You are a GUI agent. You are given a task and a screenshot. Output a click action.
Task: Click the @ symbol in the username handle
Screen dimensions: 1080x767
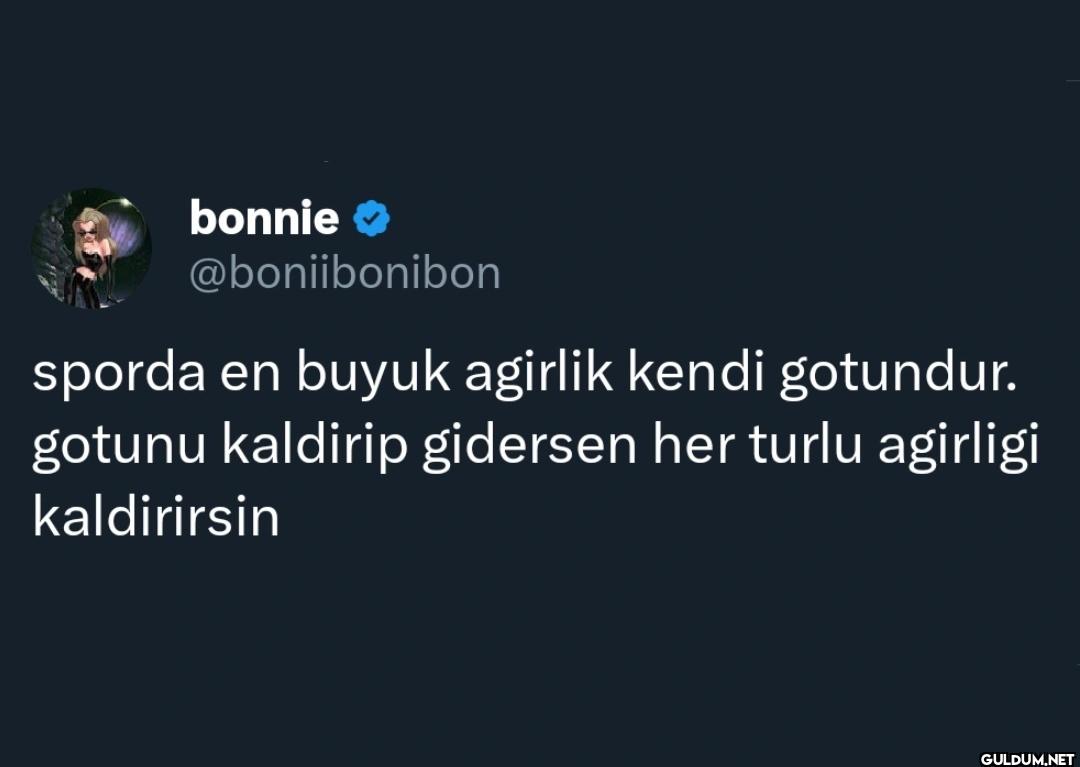pos(208,275)
